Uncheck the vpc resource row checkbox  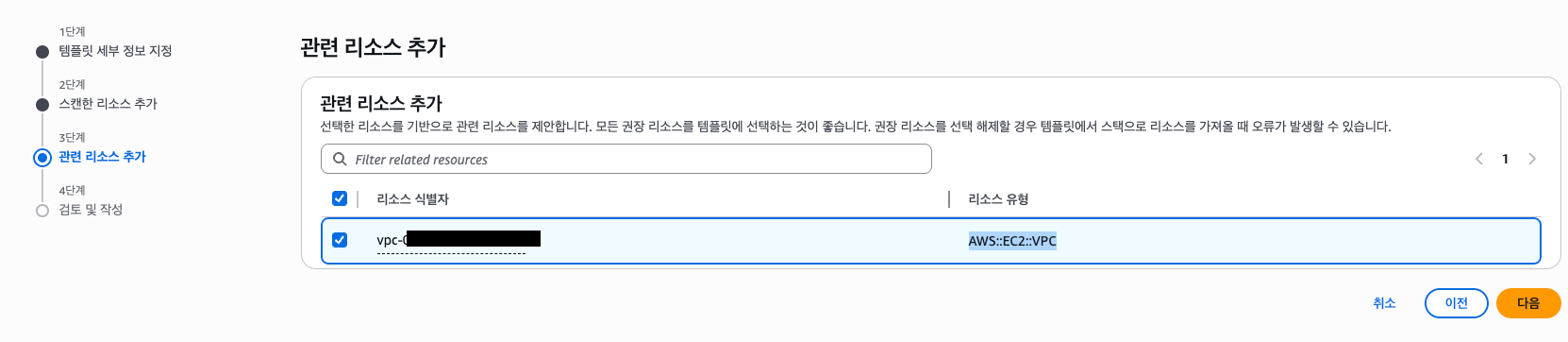click(x=340, y=240)
